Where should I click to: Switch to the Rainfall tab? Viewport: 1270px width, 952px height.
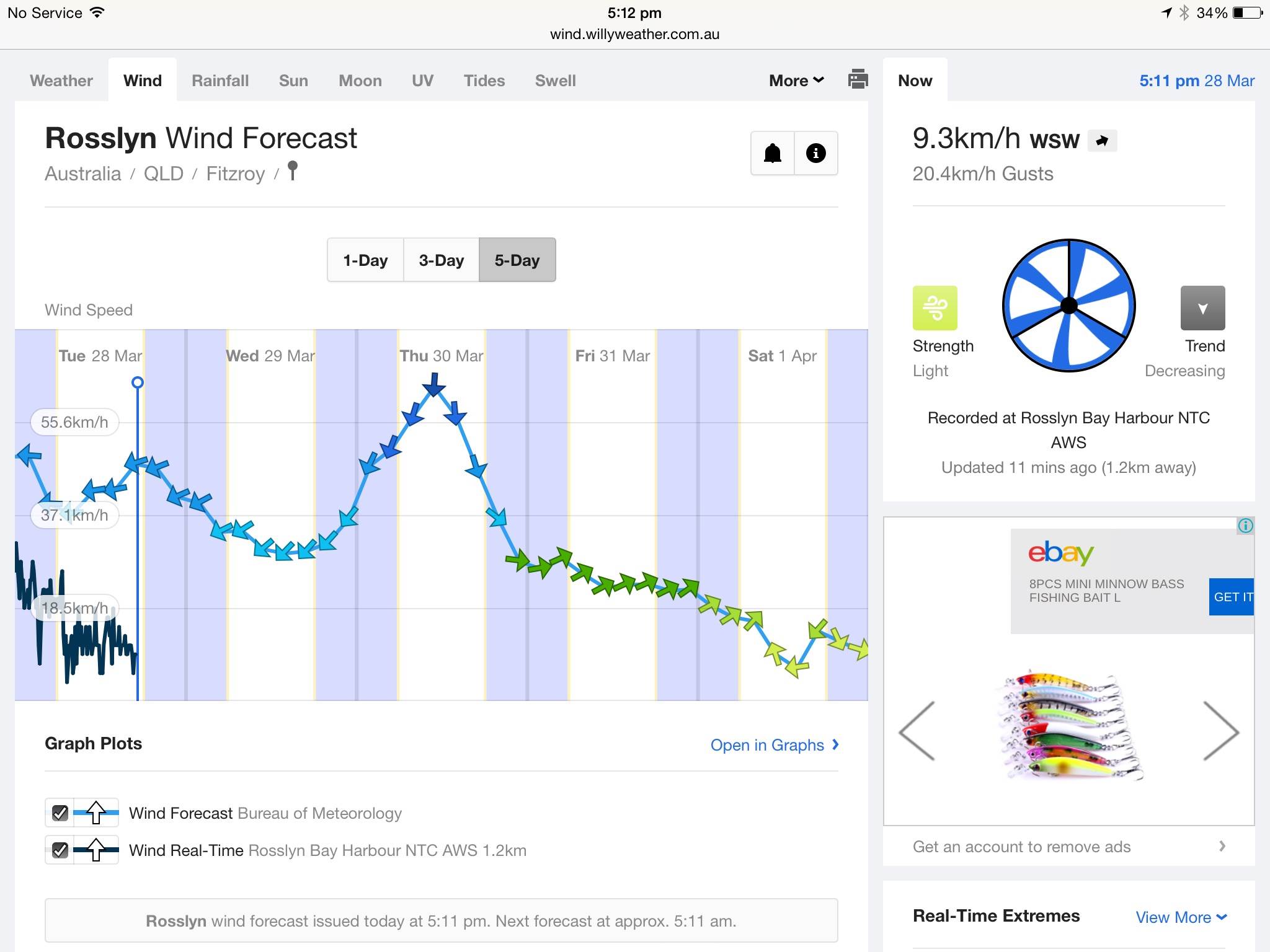(x=220, y=81)
